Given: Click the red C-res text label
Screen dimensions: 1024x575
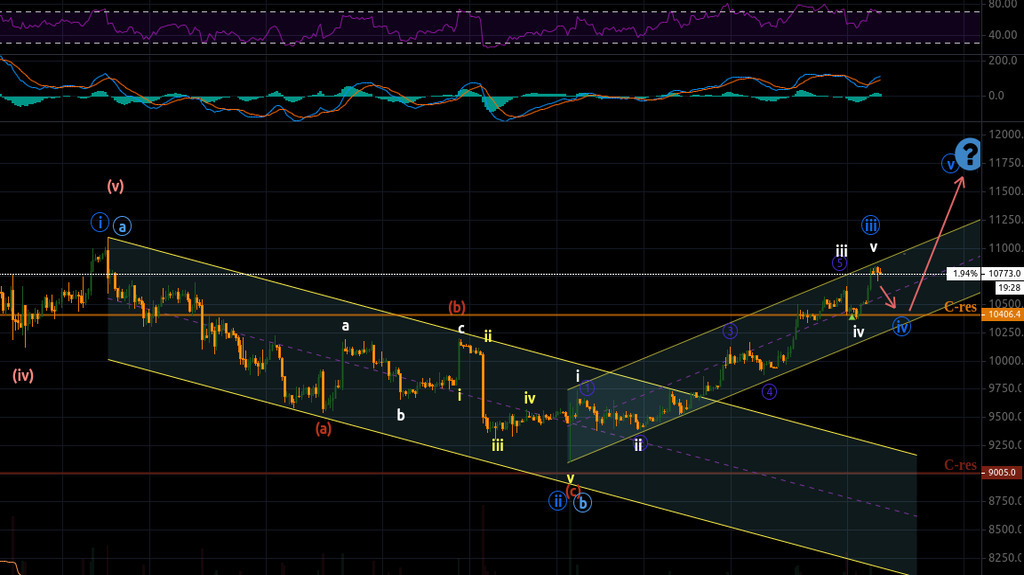Looking at the screenshot, I should (962, 465).
